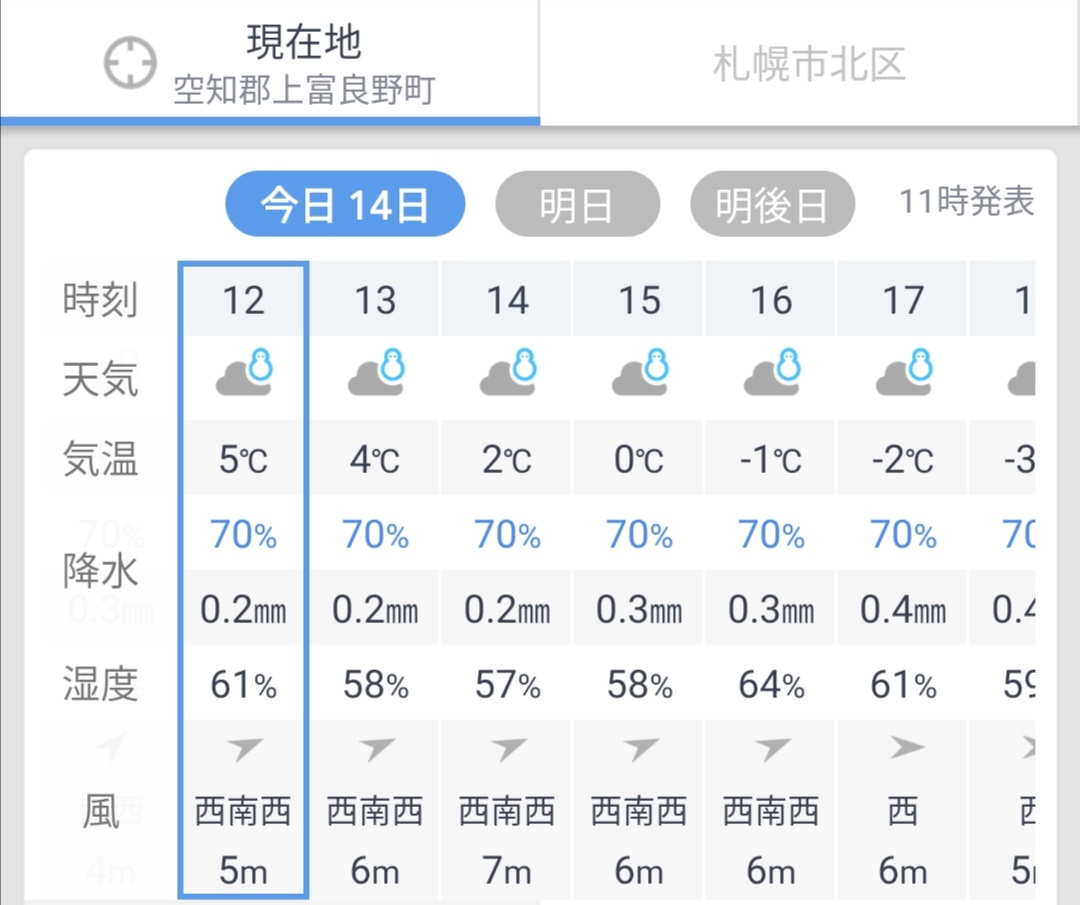Select the snow cloud icon for 12 o'clock

[x=244, y=373]
